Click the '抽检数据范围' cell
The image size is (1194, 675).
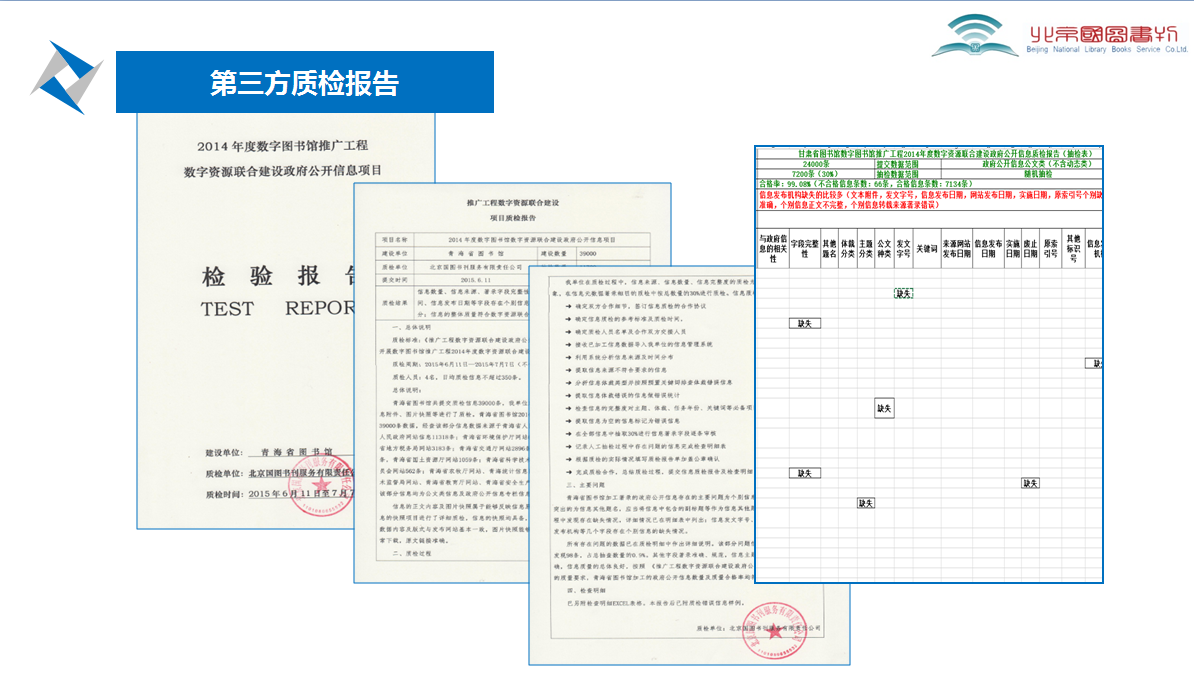pos(907,174)
